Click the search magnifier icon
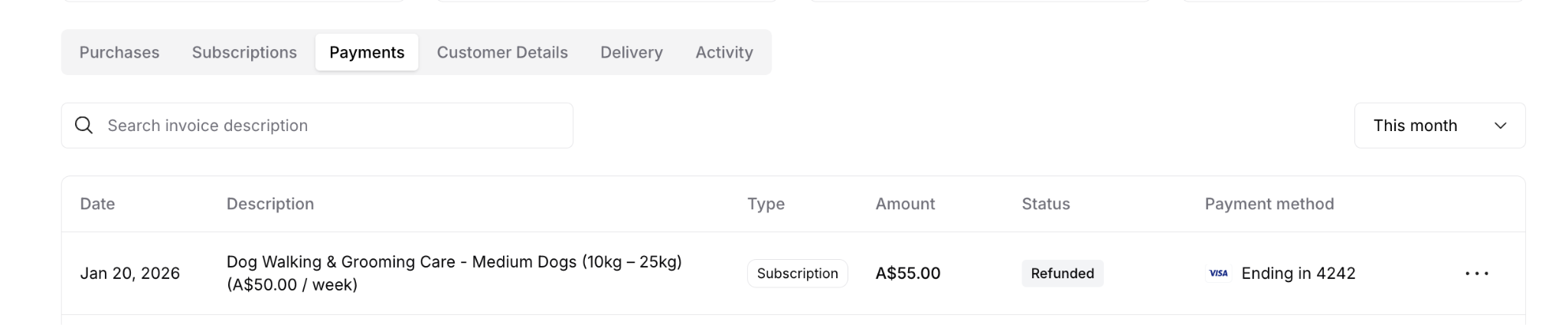Screen dimensions: 1568x325 pyautogui.click(x=84, y=126)
